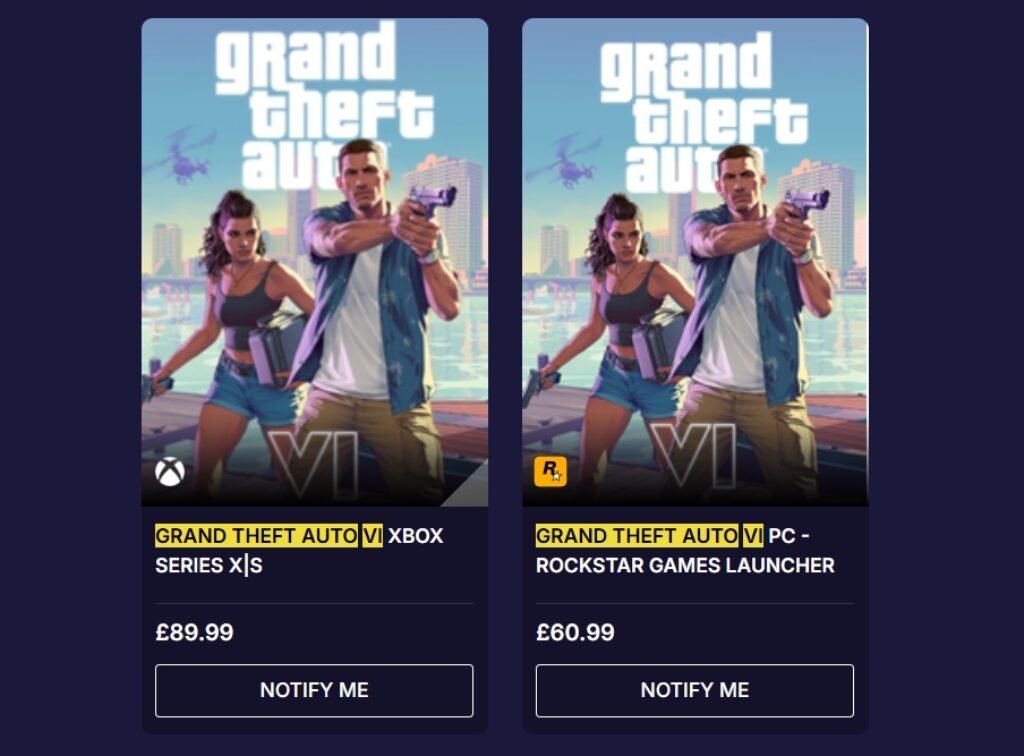Viewport: 1024px width, 756px height.
Task: Click the Xbox logo icon on the cover
Action: [170, 471]
